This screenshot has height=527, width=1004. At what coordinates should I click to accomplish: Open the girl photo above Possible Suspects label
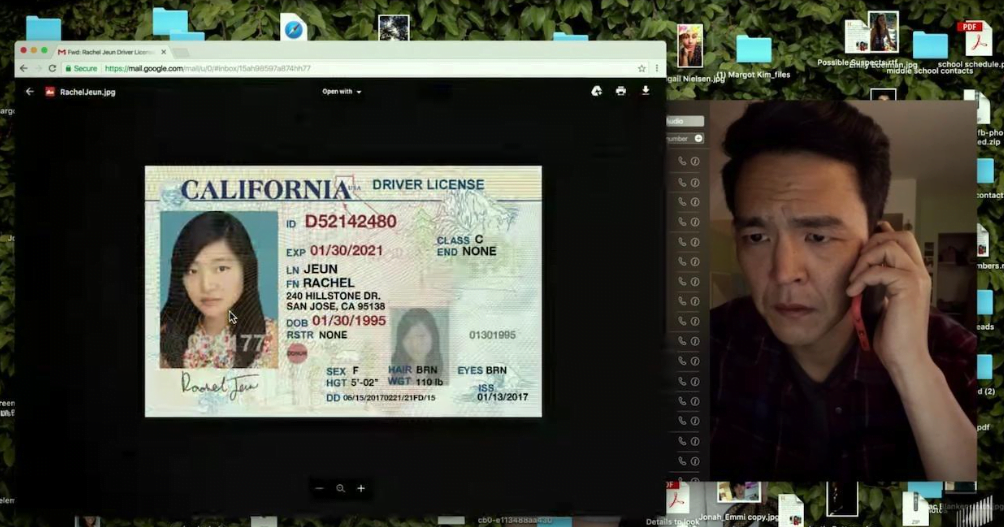(x=883, y=31)
